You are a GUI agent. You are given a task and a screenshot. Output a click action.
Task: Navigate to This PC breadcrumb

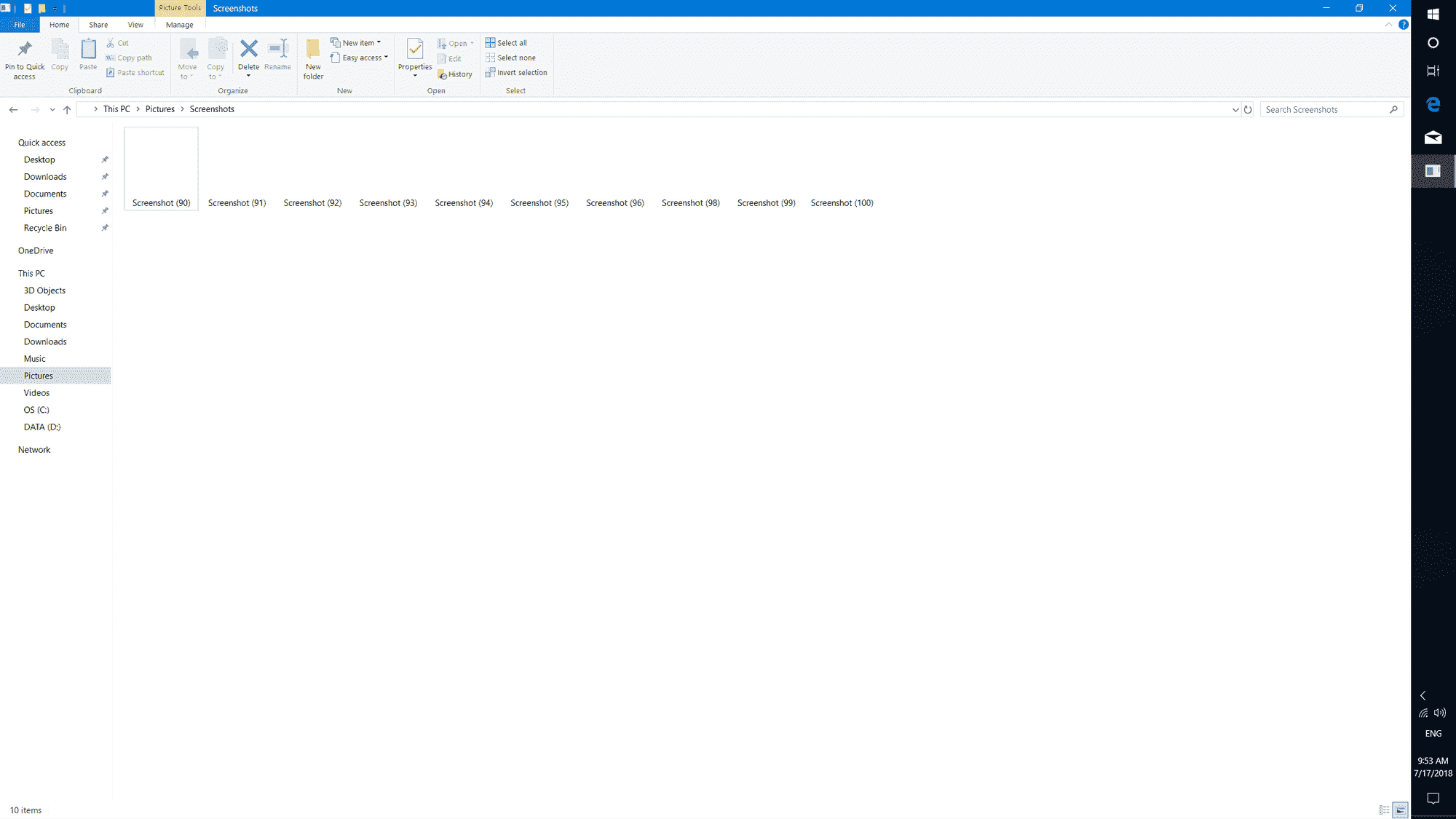[x=116, y=109]
